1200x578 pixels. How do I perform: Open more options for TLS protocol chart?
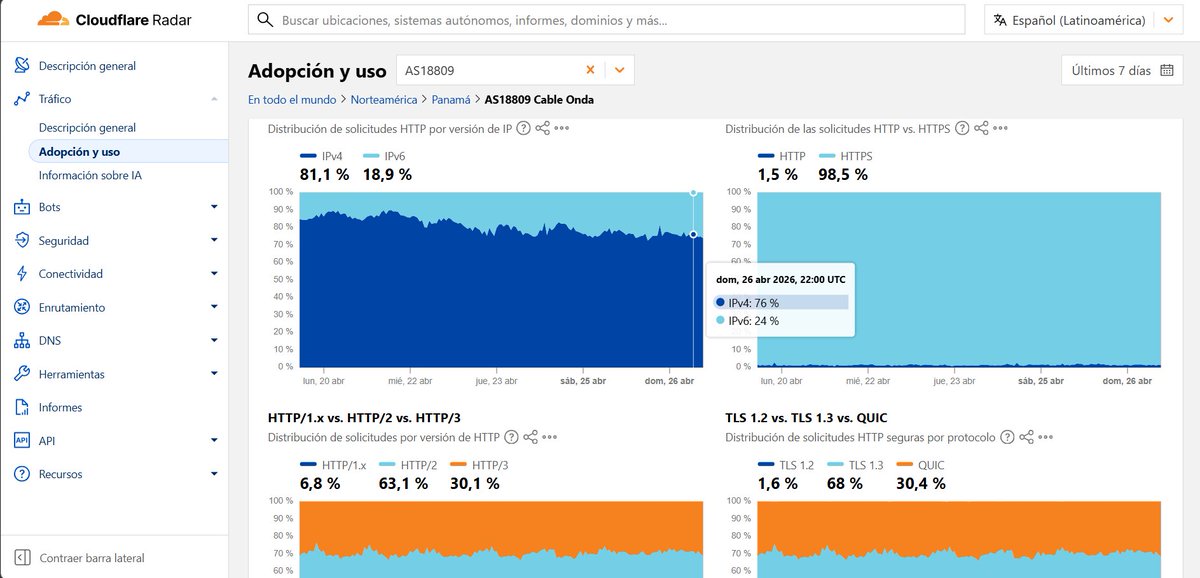(x=1047, y=437)
